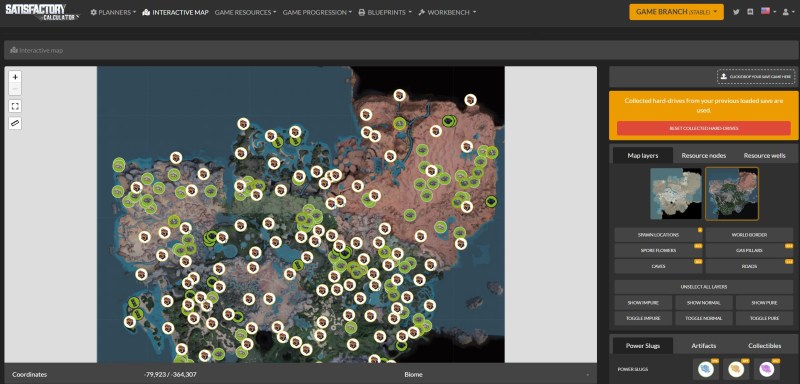Click the Coordinates label in status bar

pos(30,374)
